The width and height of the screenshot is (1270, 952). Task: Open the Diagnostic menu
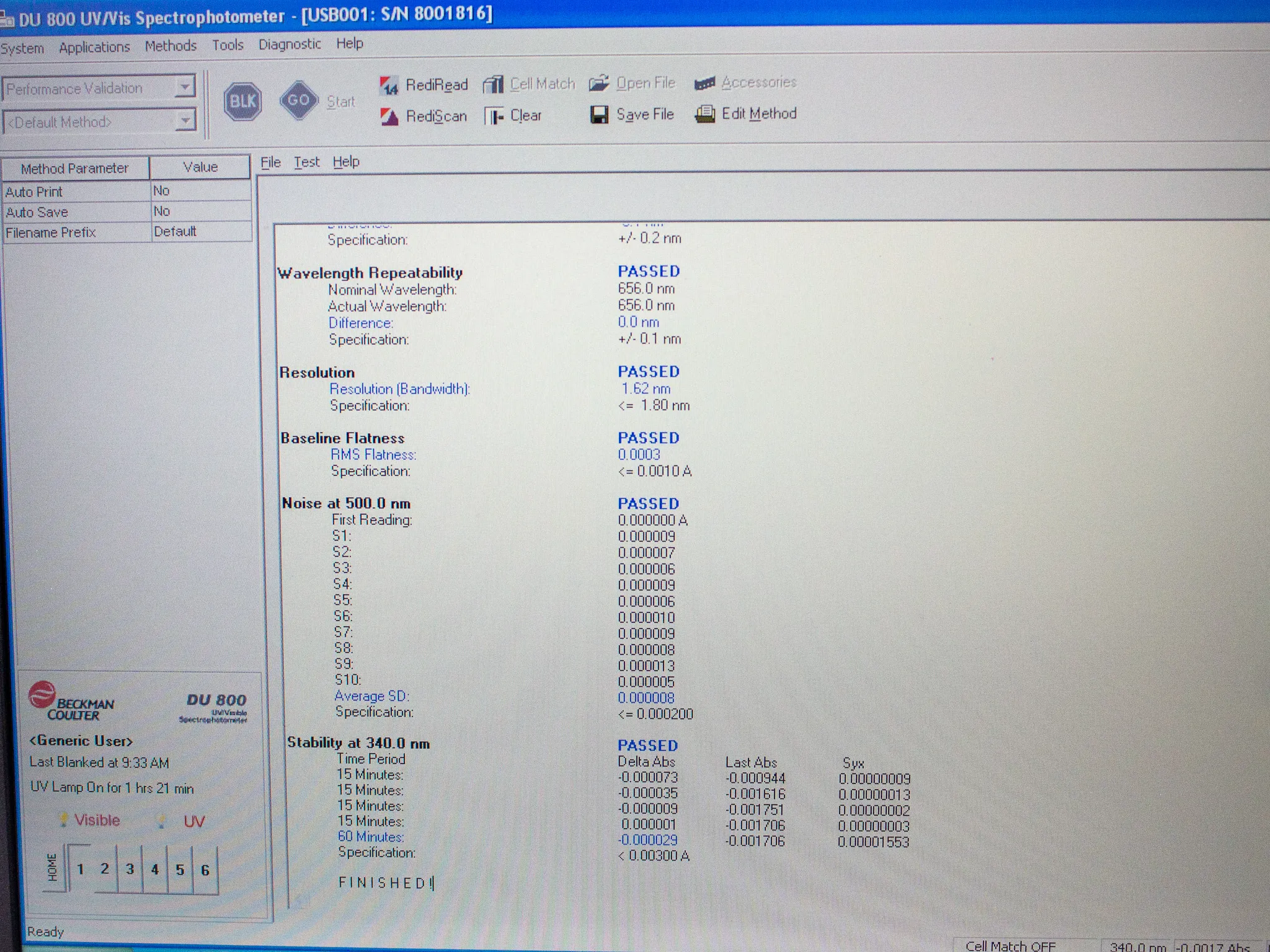pos(290,44)
